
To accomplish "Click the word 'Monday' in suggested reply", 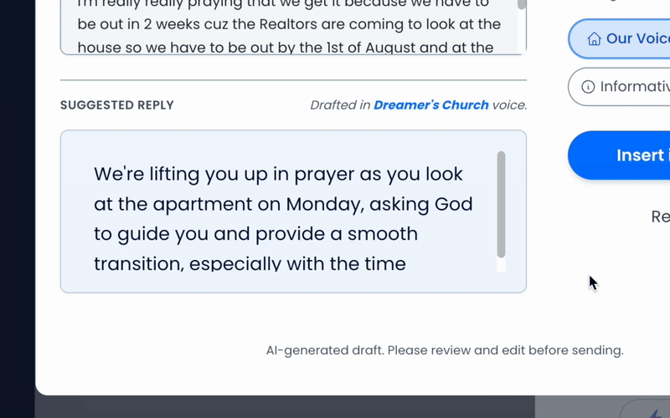I will (x=324, y=204).
